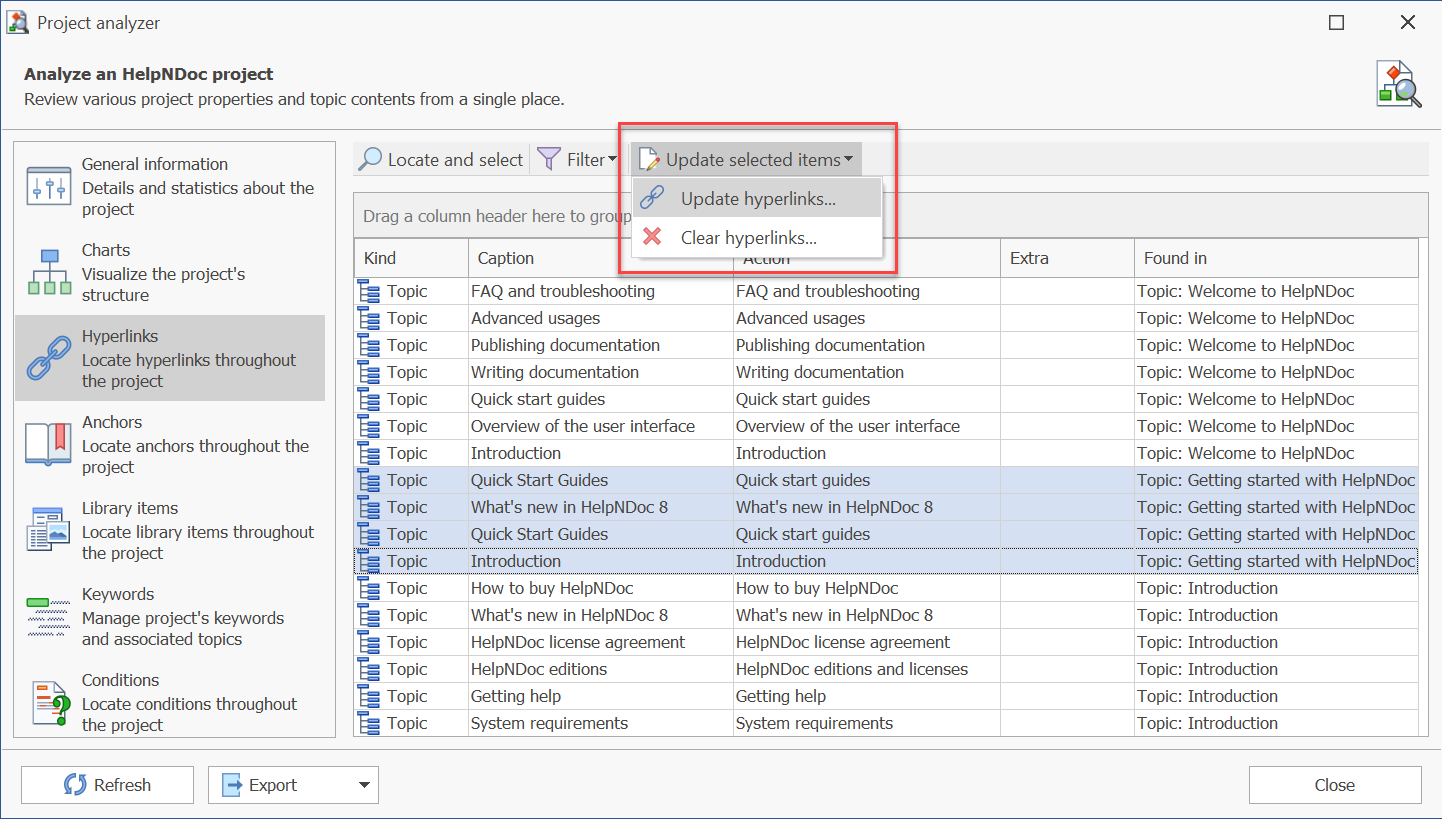
Task: Select 'System requirements' caption cell
Action: 601,723
